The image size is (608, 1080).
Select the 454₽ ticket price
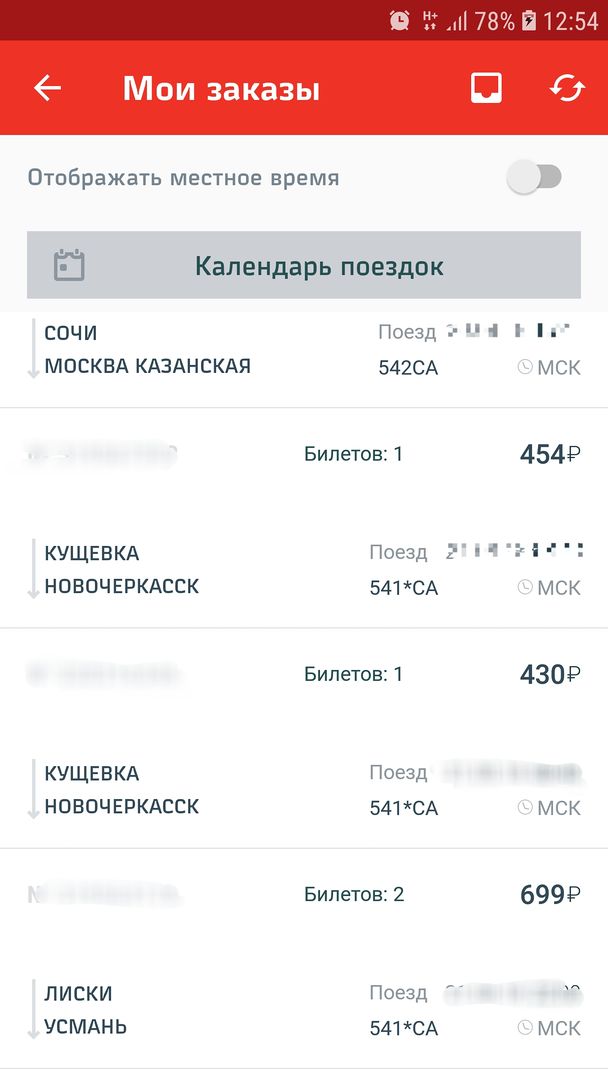click(x=549, y=455)
